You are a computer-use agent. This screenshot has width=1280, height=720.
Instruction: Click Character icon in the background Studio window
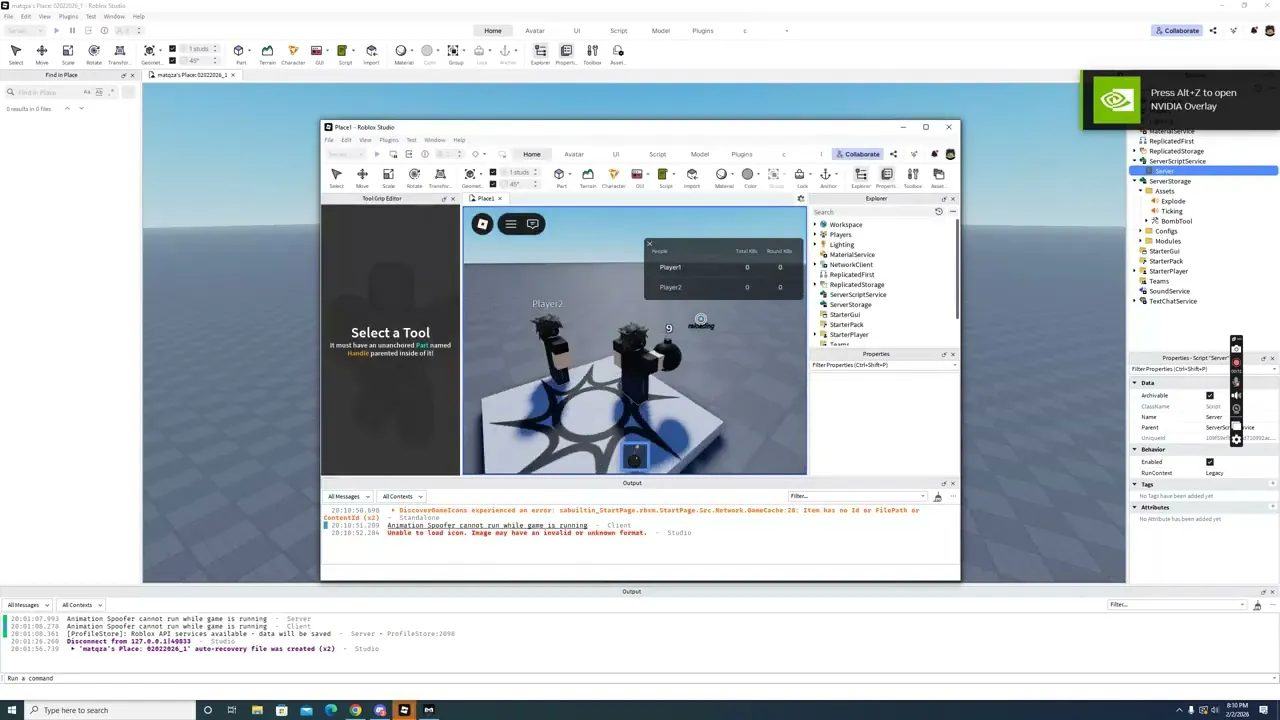tap(293, 54)
